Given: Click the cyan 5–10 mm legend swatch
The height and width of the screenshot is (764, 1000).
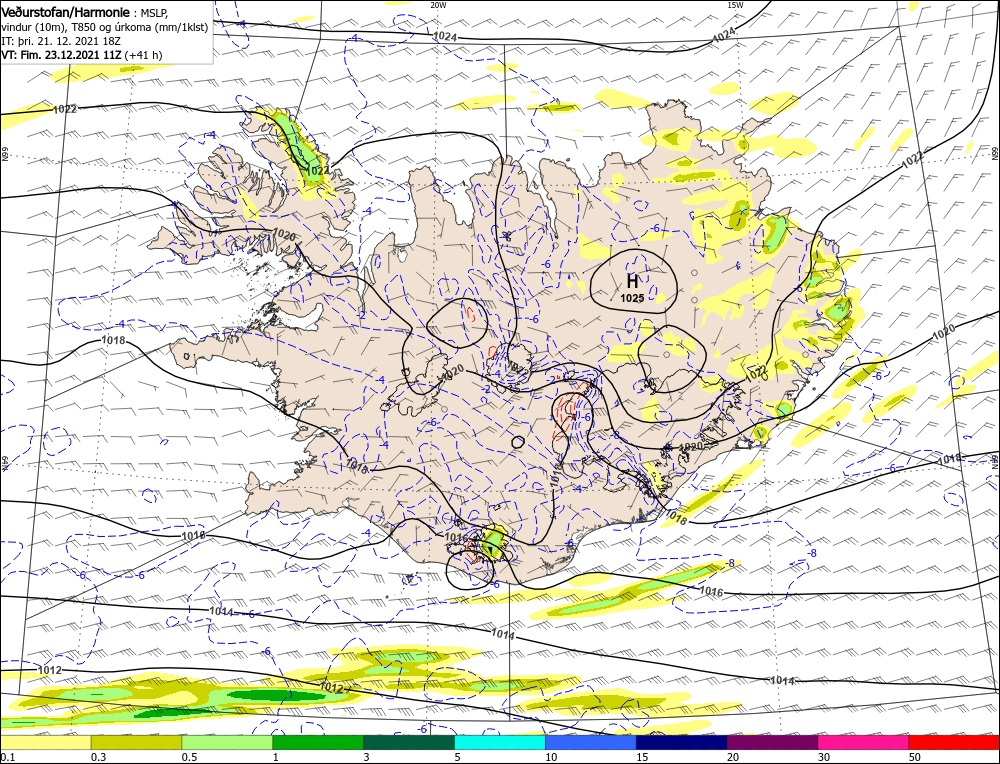Looking at the screenshot, I should point(500,742).
